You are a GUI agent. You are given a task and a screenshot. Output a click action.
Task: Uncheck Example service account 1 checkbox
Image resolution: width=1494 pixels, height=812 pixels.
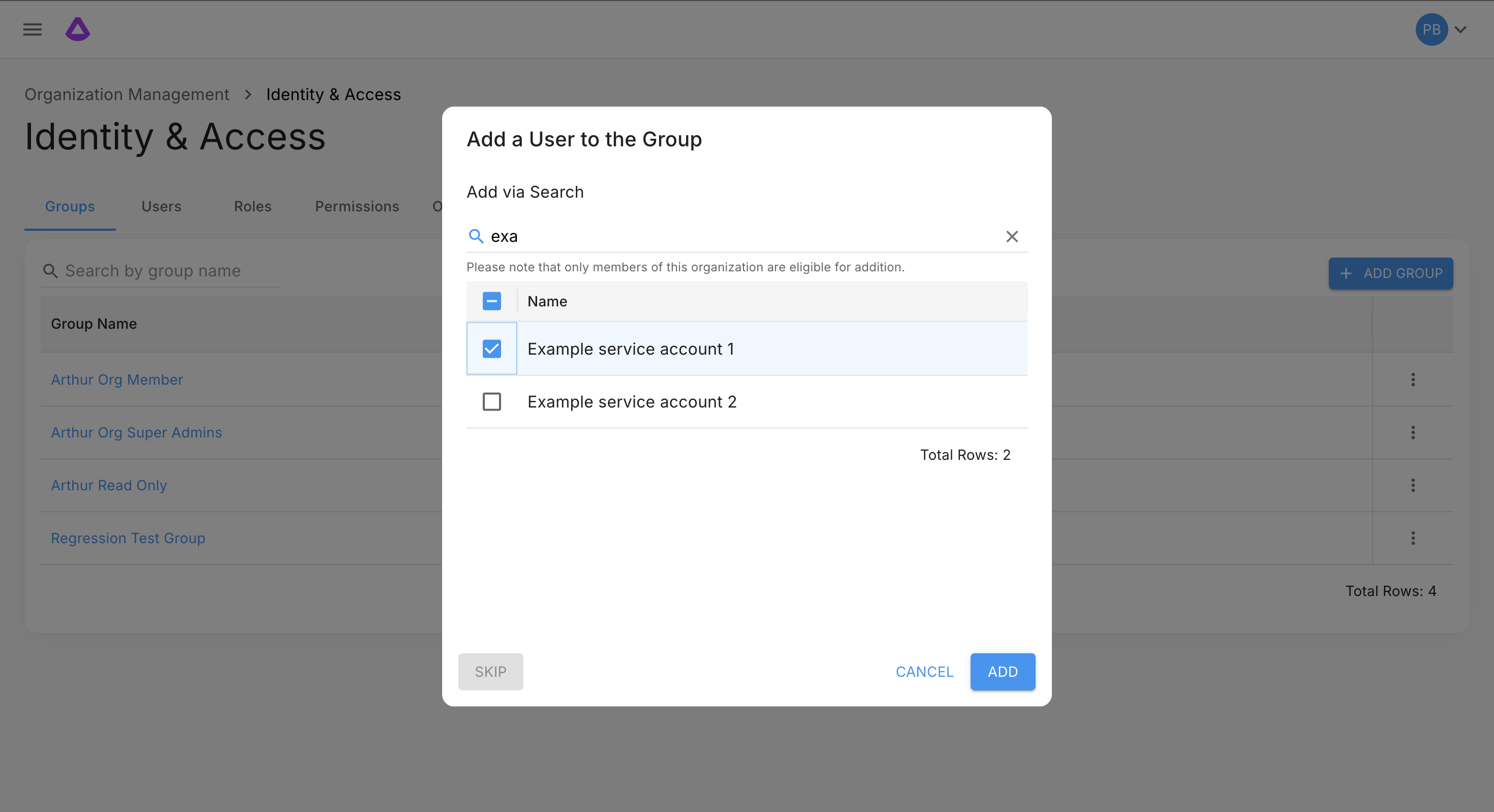(x=491, y=349)
